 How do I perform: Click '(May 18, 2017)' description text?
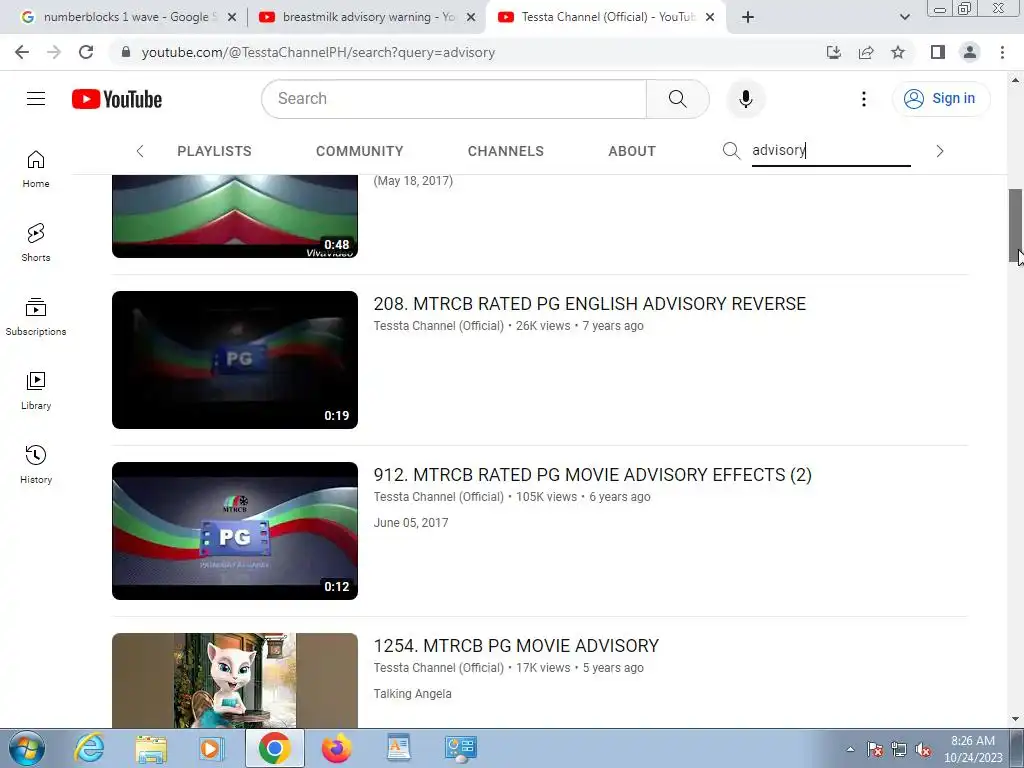pyautogui.click(x=413, y=181)
